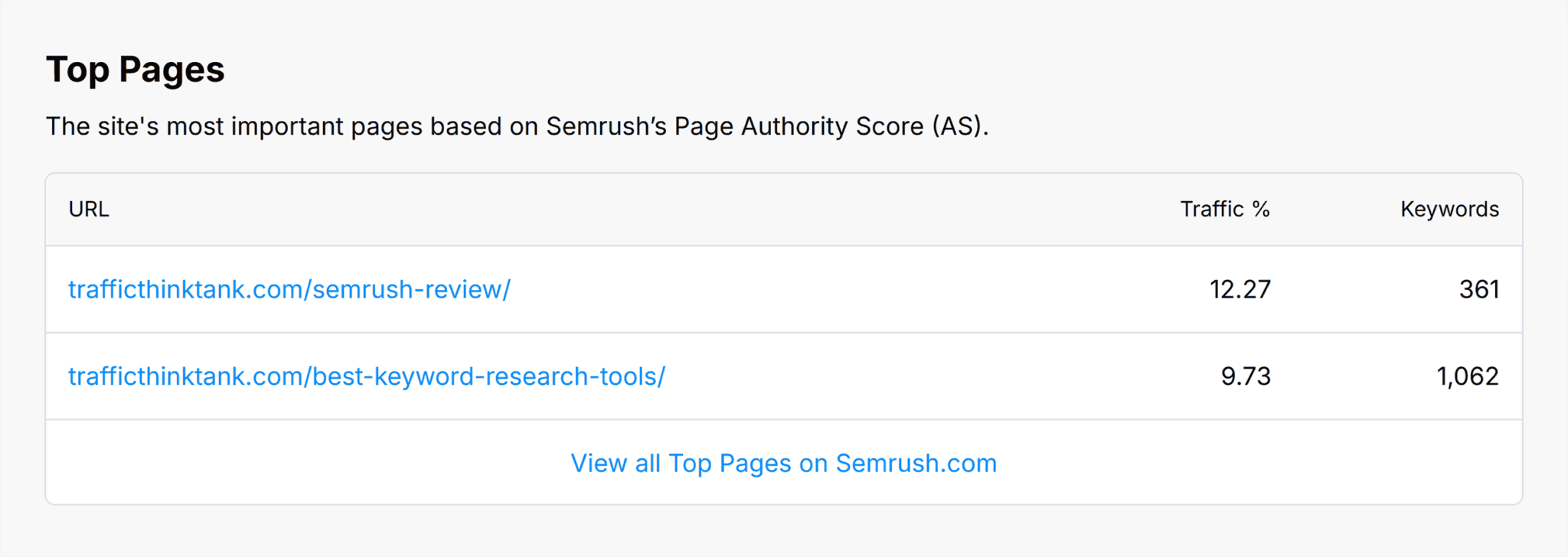
Task: Sort by the Traffic % column header
Action: [x=1223, y=209]
